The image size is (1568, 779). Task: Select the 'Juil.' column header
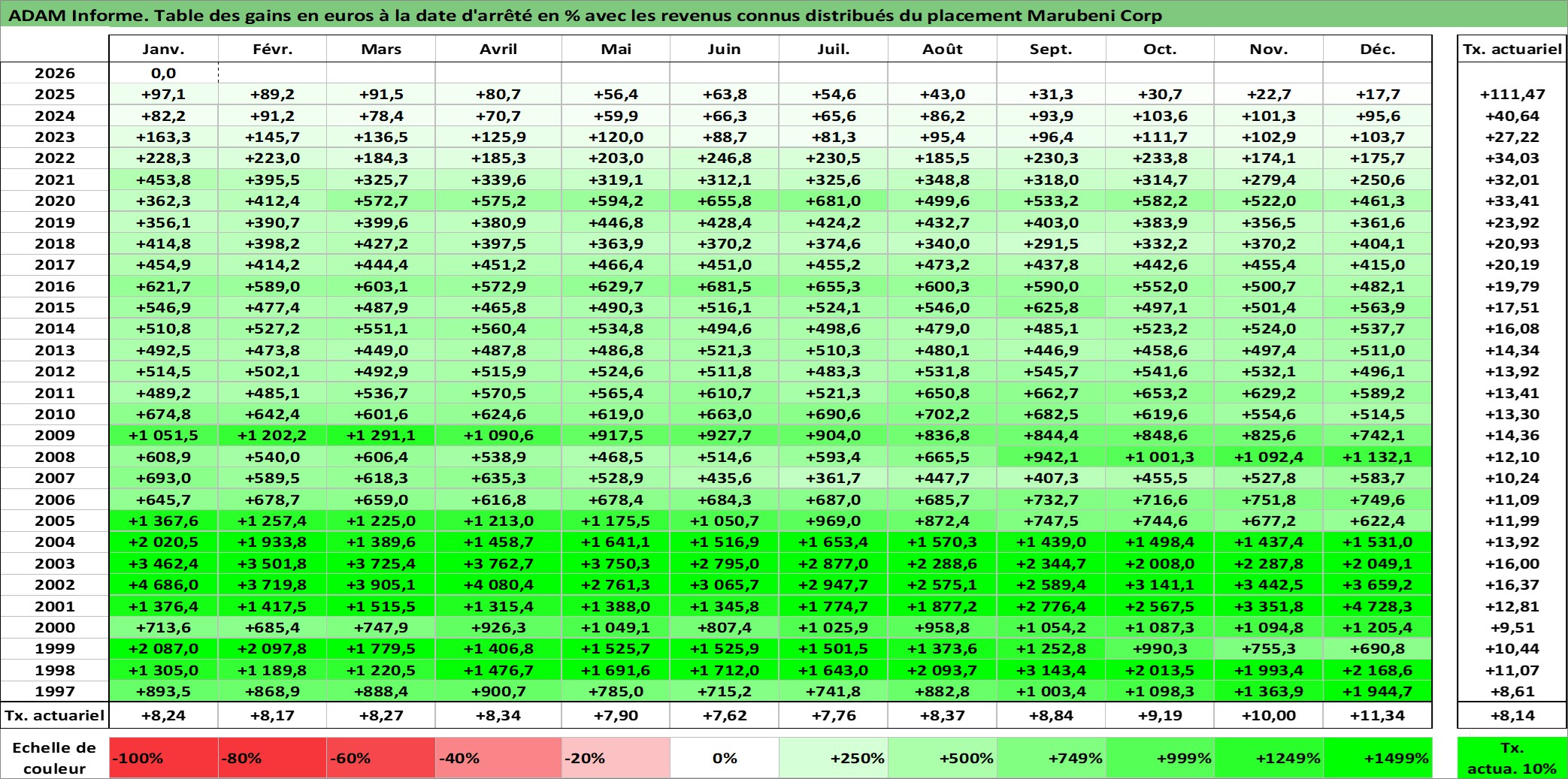834,49
